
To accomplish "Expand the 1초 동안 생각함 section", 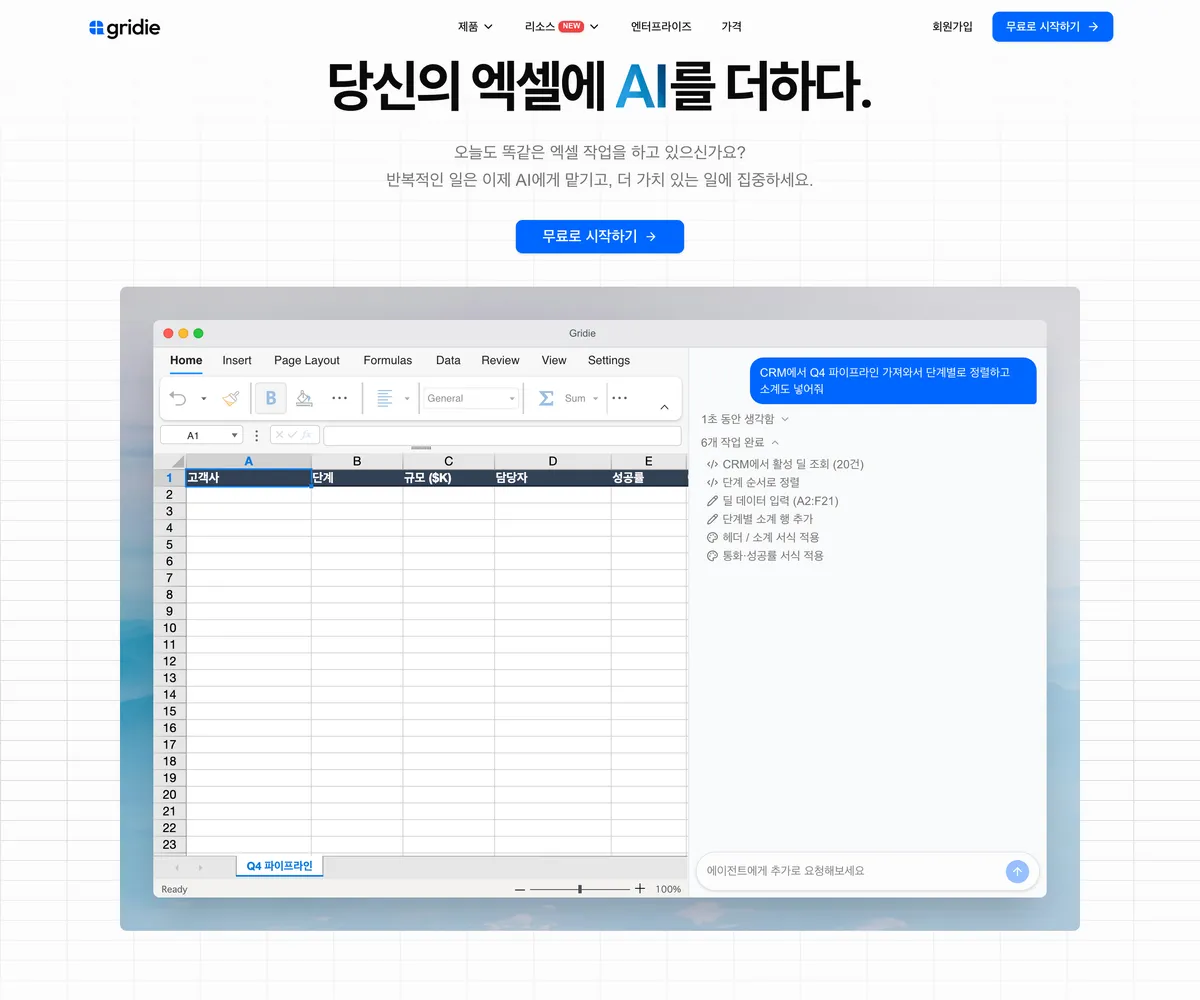I will (x=745, y=418).
